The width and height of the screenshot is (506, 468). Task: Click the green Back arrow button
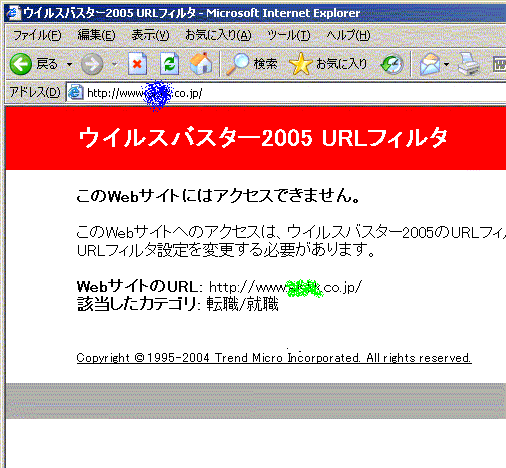coord(21,64)
